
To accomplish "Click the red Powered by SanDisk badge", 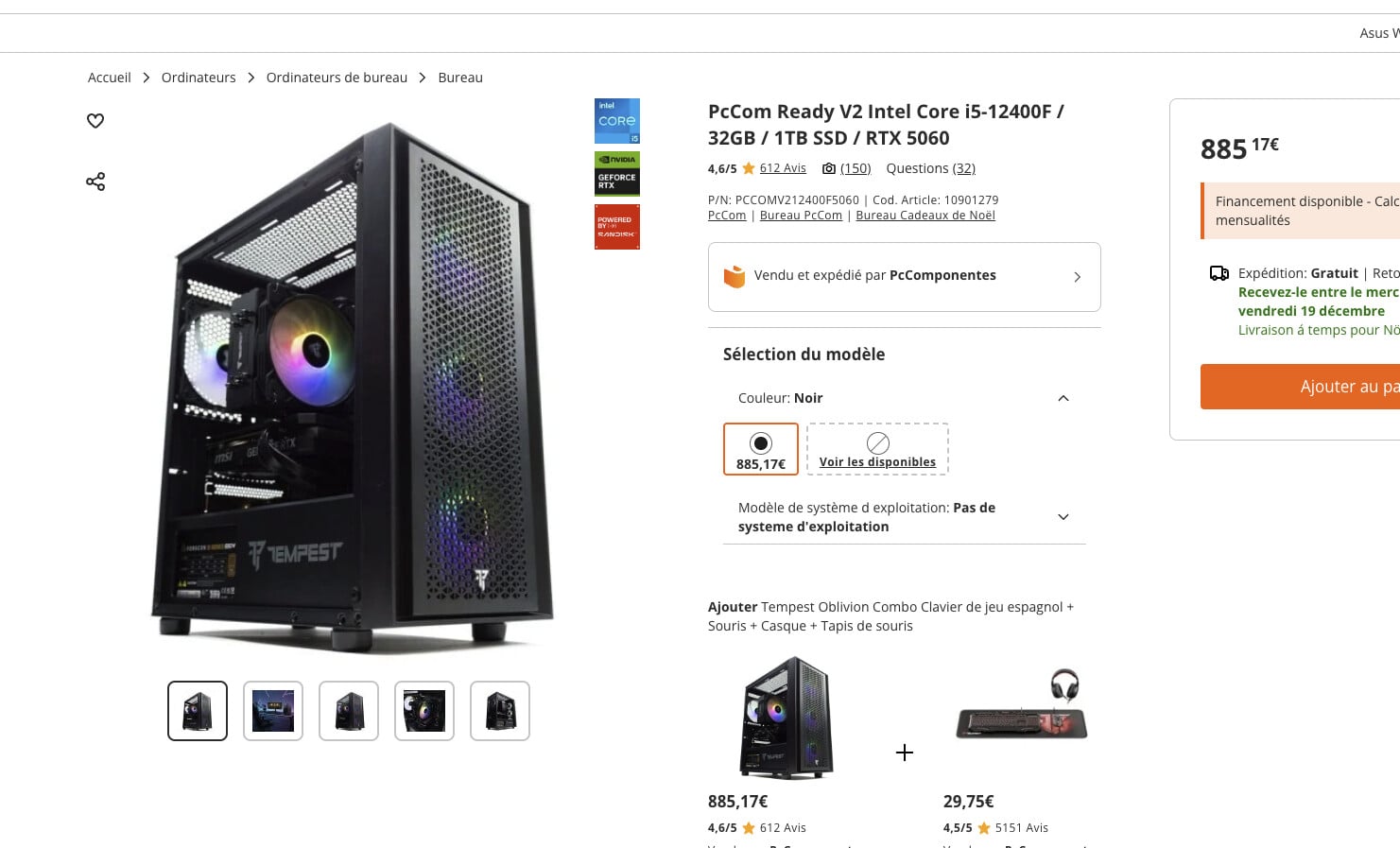I will [x=617, y=227].
